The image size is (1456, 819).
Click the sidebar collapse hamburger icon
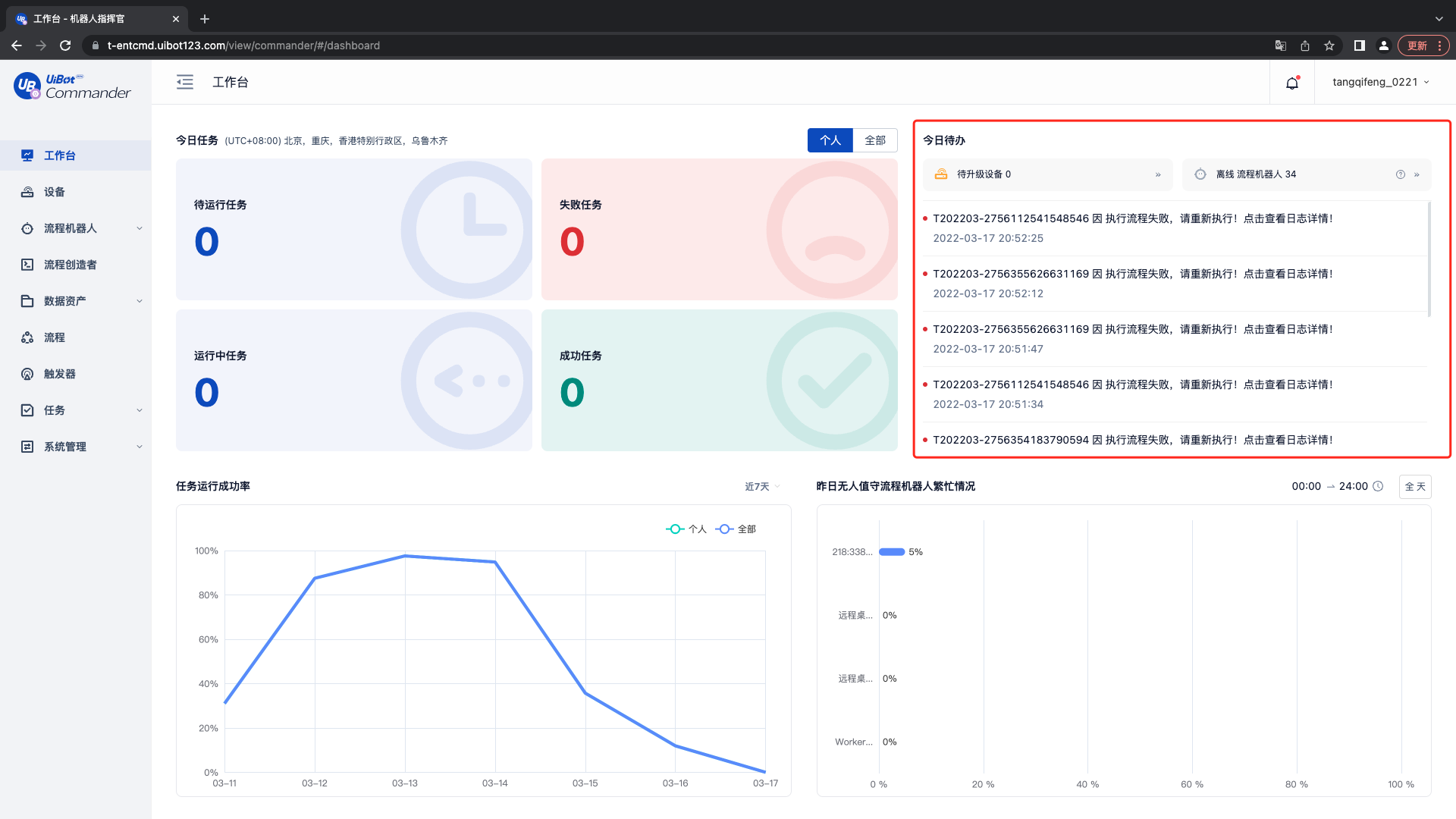point(185,82)
